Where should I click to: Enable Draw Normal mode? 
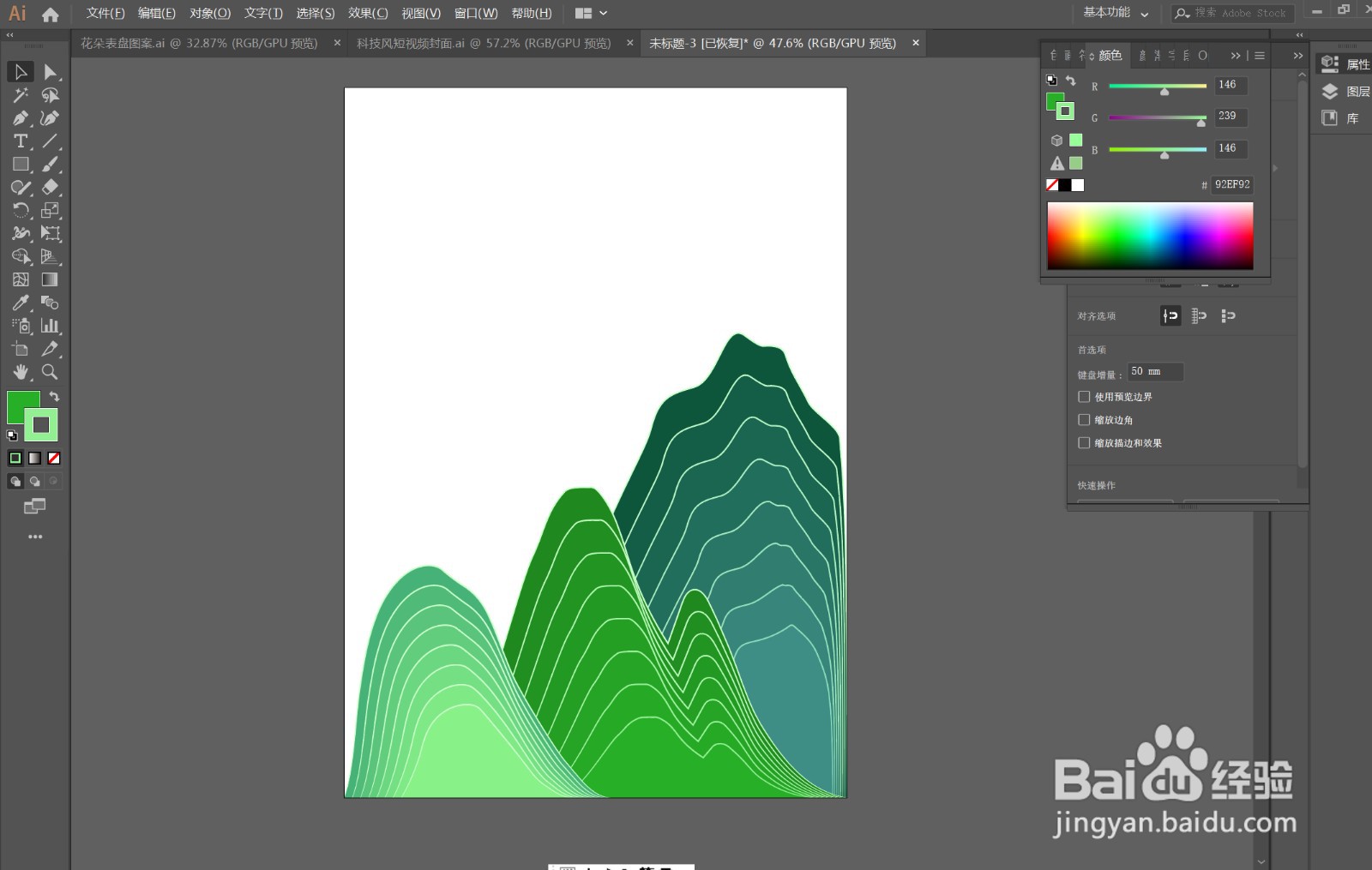coord(15,482)
